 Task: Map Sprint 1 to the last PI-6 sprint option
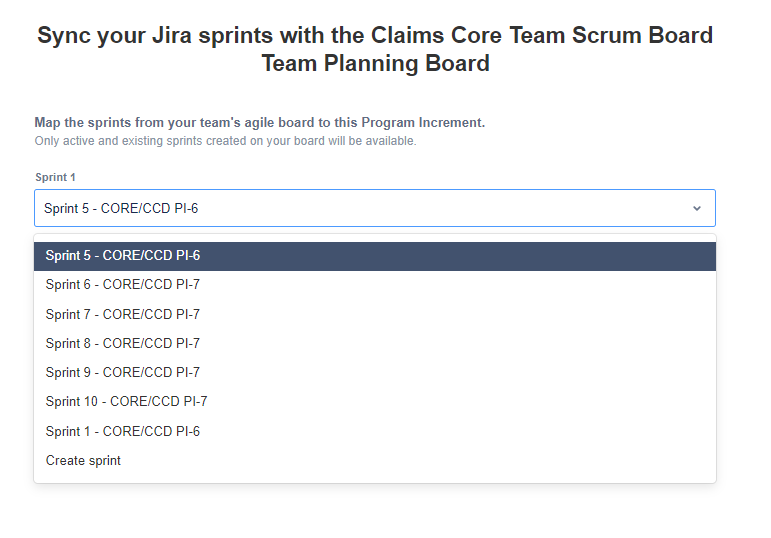375,431
